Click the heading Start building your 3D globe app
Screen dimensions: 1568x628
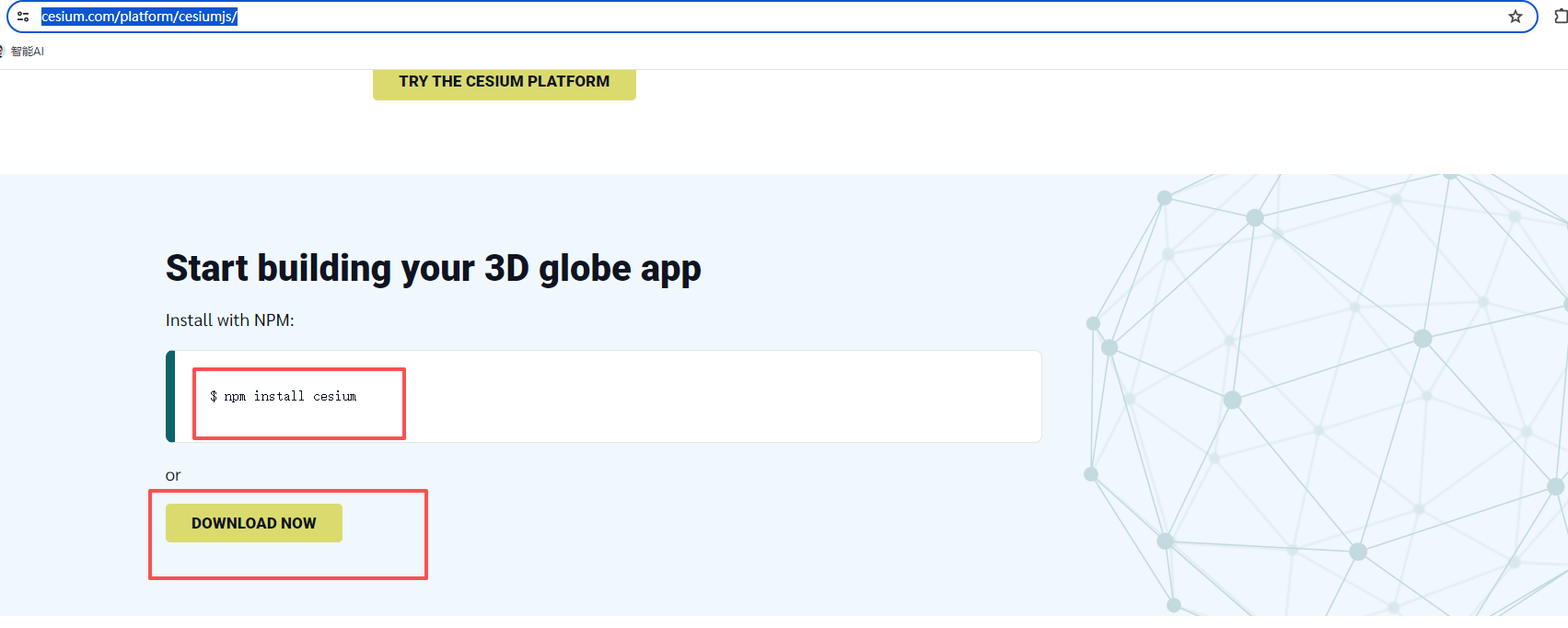[433, 269]
